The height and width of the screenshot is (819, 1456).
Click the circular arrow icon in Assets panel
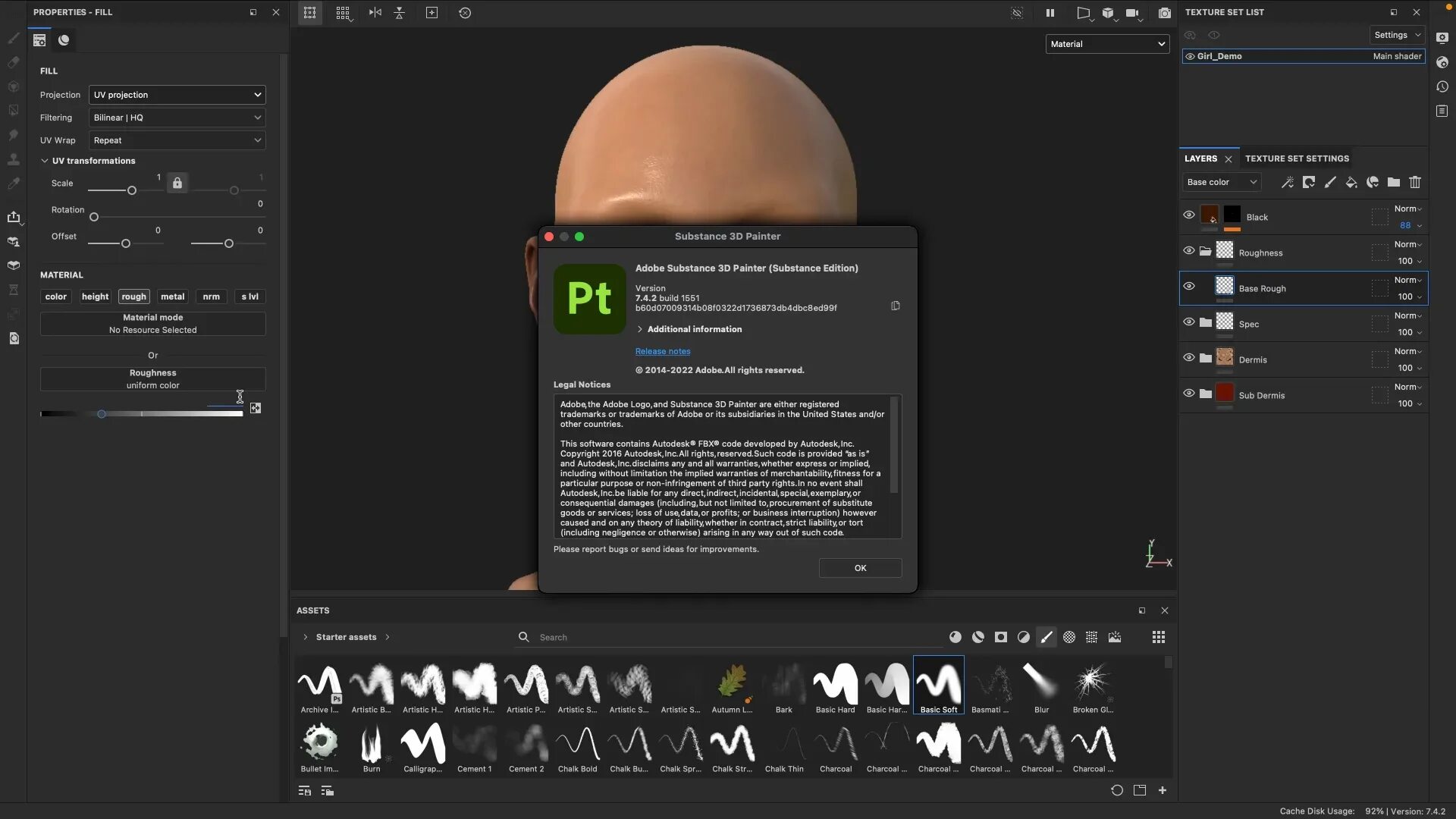pos(1117,790)
